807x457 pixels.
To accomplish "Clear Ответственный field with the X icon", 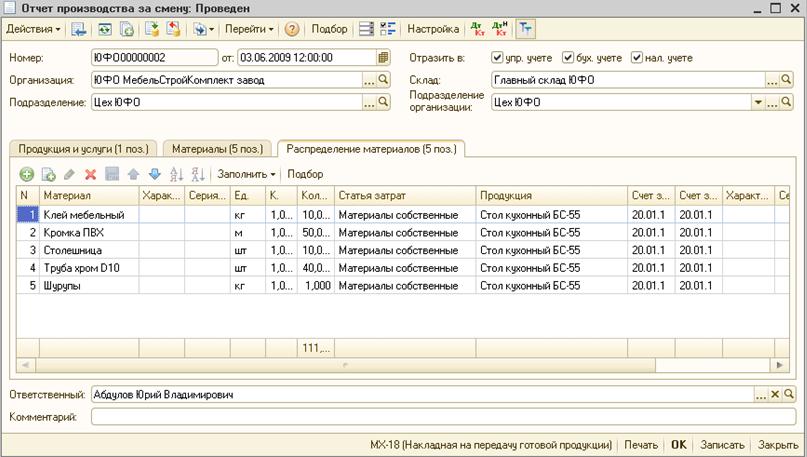I will [773, 395].
